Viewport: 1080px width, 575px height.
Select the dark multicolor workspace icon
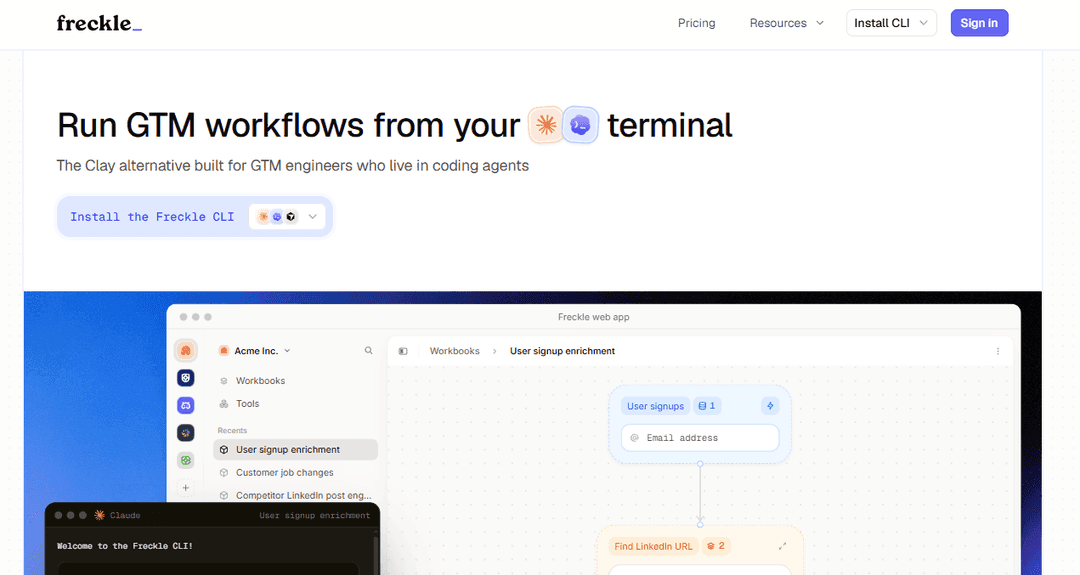[x=185, y=432]
